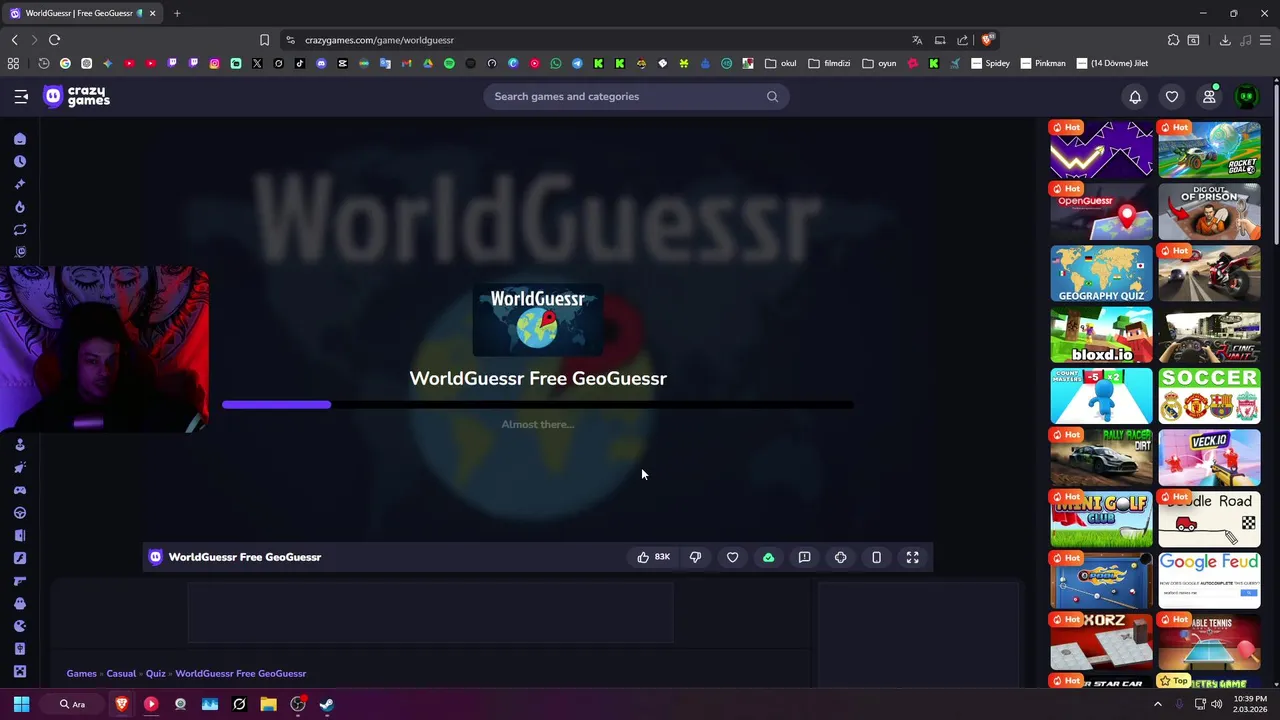Viewport: 1280px width, 720px height.
Task: Open the Pinkman bookmark
Action: [1043, 63]
